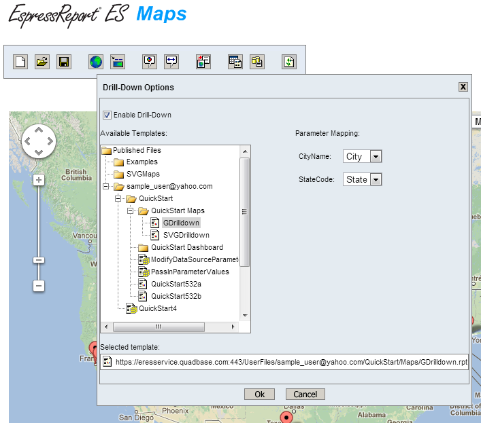Select SVGDrilldown template in tree
The image size is (481, 423).
click(x=186, y=235)
